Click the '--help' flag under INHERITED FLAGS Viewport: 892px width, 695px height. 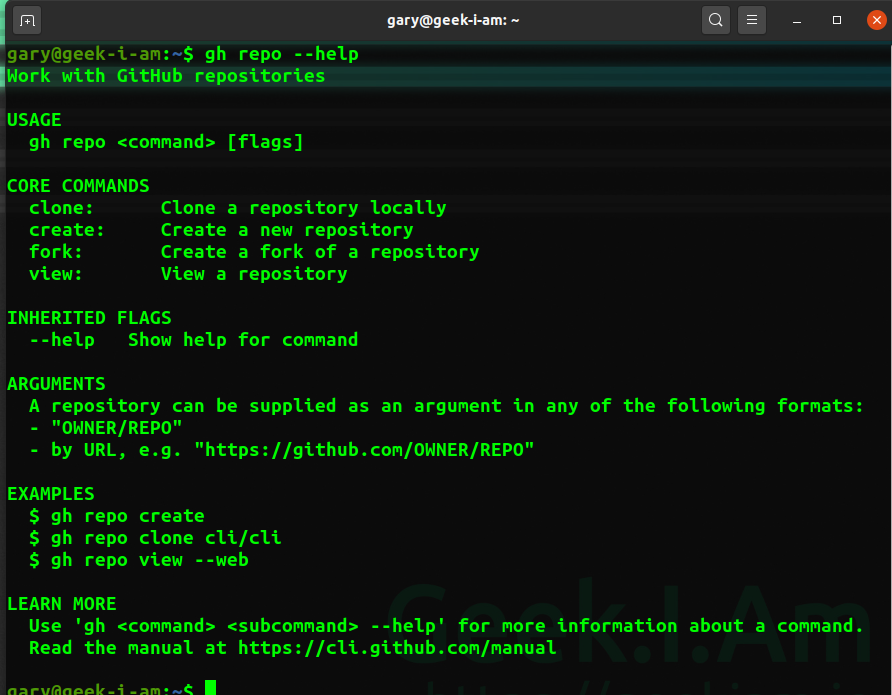[x=62, y=340]
